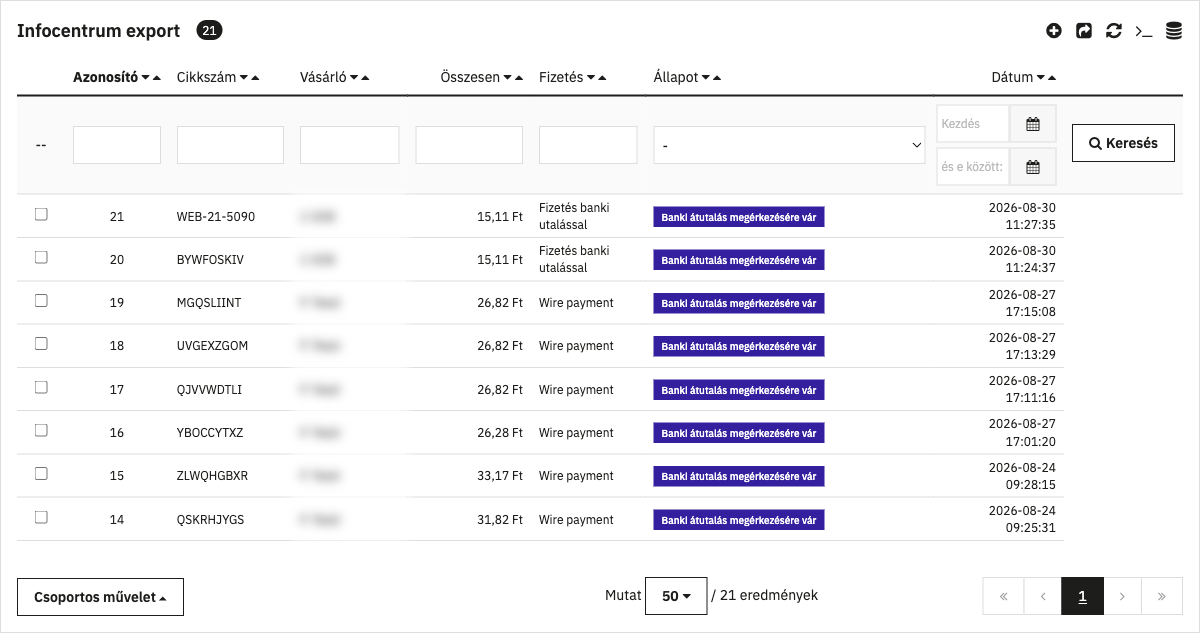This screenshot has height=633, width=1200.
Task: Sort Fizetés descending with down caret
Action: 592,78
